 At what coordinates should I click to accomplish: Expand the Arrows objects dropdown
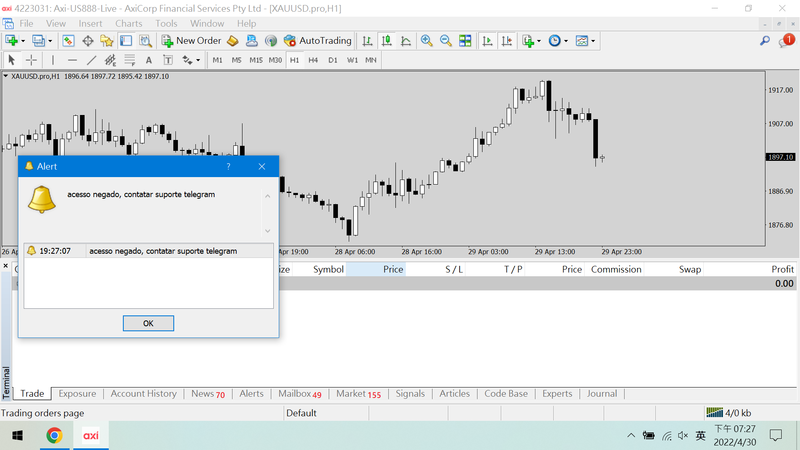[198, 61]
